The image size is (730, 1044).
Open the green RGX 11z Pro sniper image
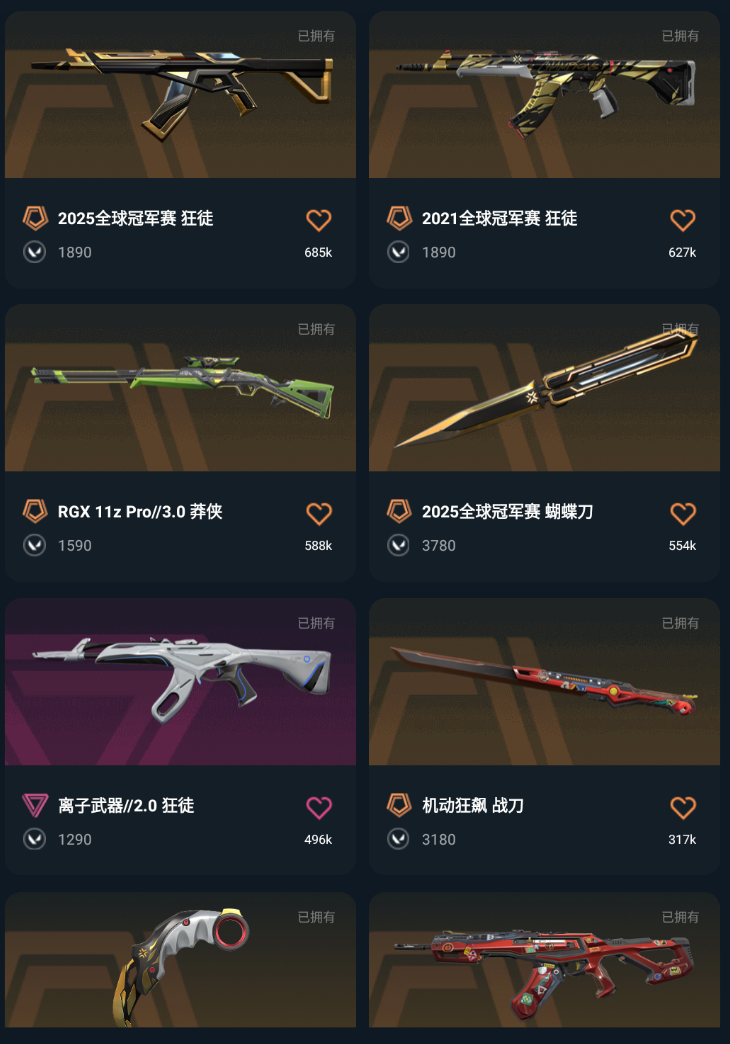(181, 388)
